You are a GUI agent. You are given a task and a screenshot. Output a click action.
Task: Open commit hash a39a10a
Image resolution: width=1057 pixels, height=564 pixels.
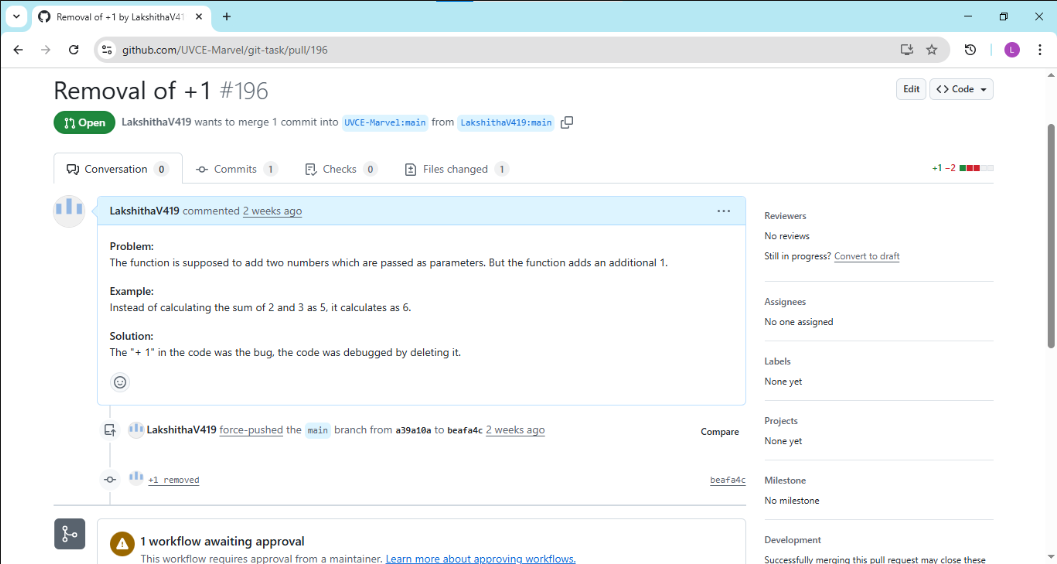pos(413,431)
